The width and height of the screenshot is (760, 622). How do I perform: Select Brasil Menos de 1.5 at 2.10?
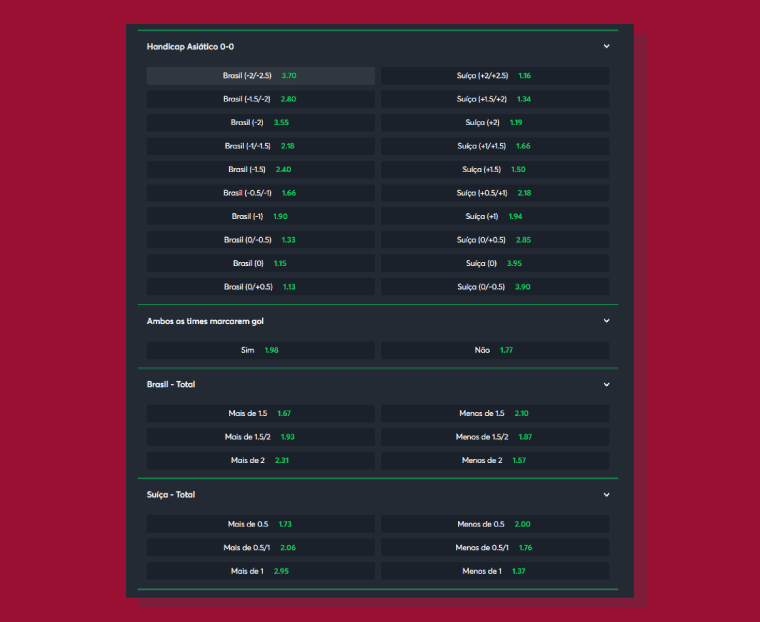point(495,414)
